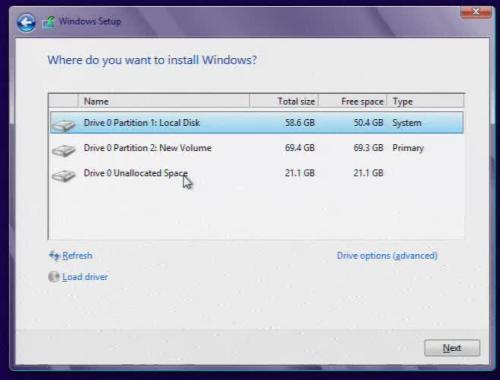Sort by the Free space column

(x=353, y=101)
